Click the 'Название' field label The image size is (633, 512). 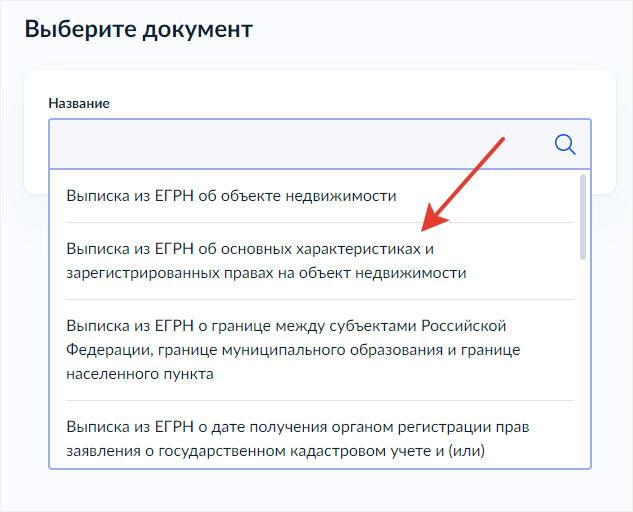[79, 103]
